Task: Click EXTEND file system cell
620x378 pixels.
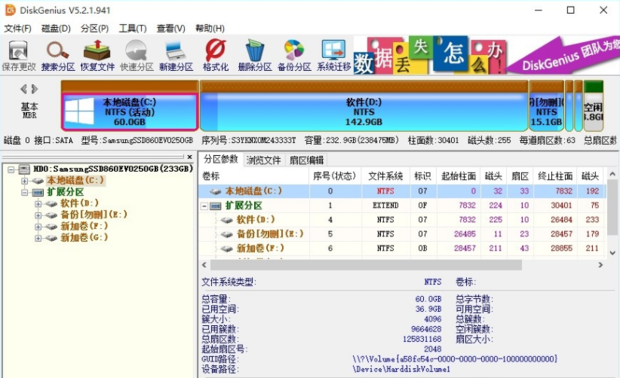Action: 386,206
